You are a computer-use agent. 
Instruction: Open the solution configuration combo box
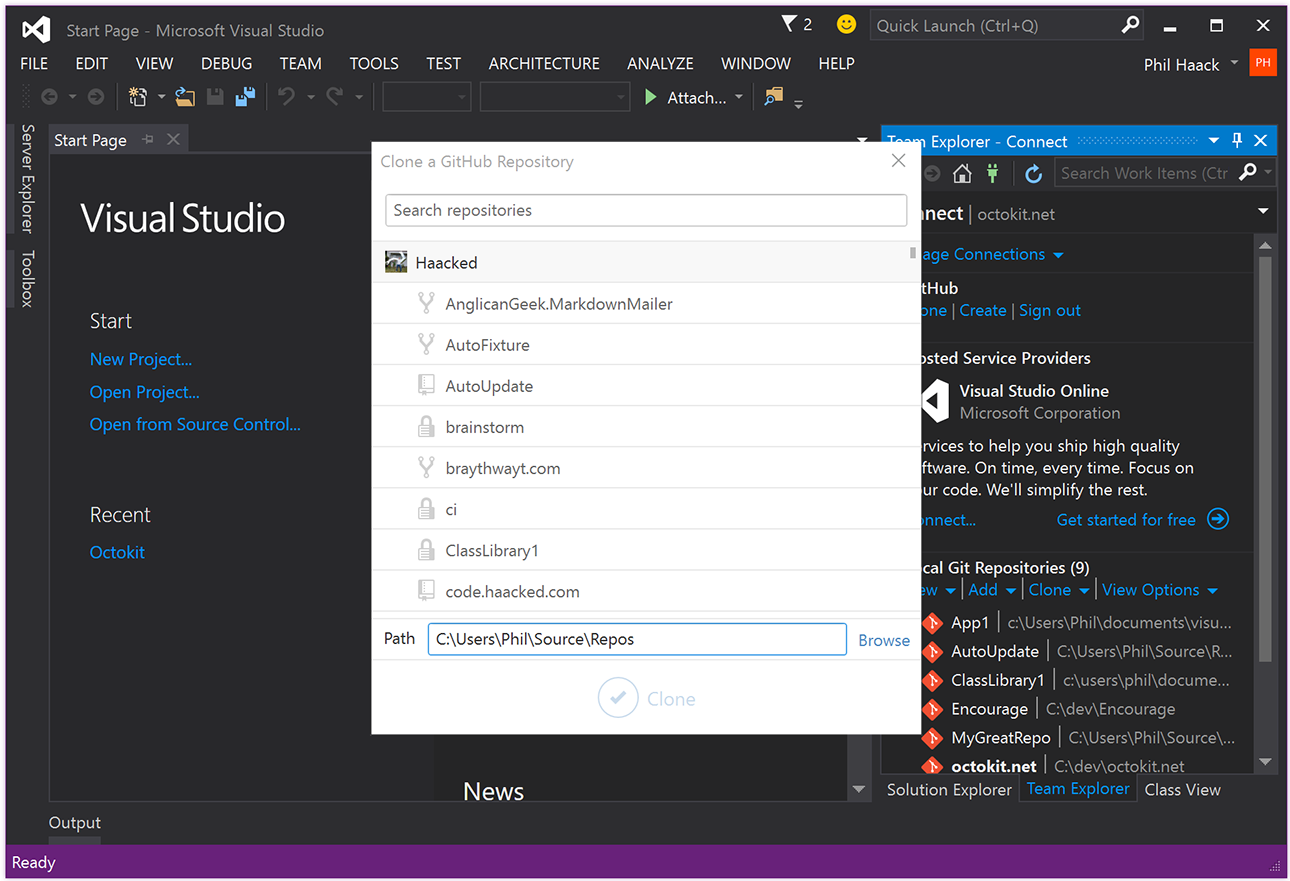click(x=427, y=97)
